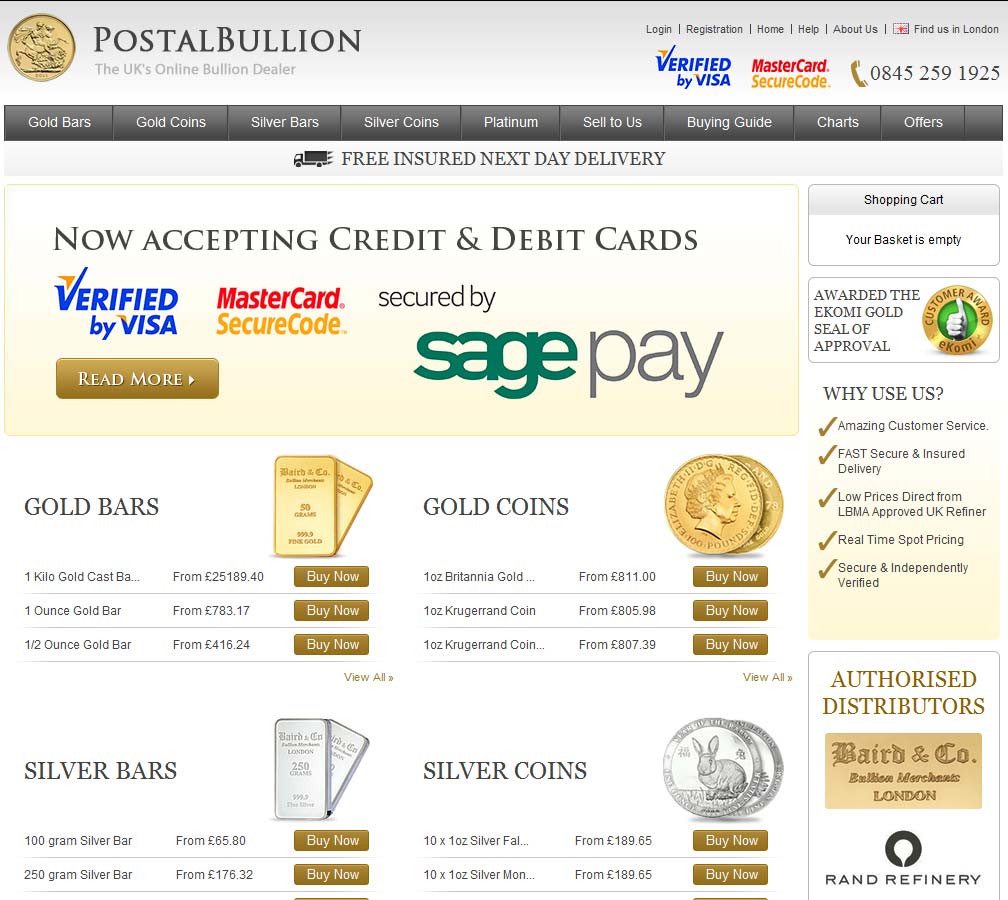Click the MasterCard SecureCode logo in the header
The image size is (1008, 900).
point(790,73)
